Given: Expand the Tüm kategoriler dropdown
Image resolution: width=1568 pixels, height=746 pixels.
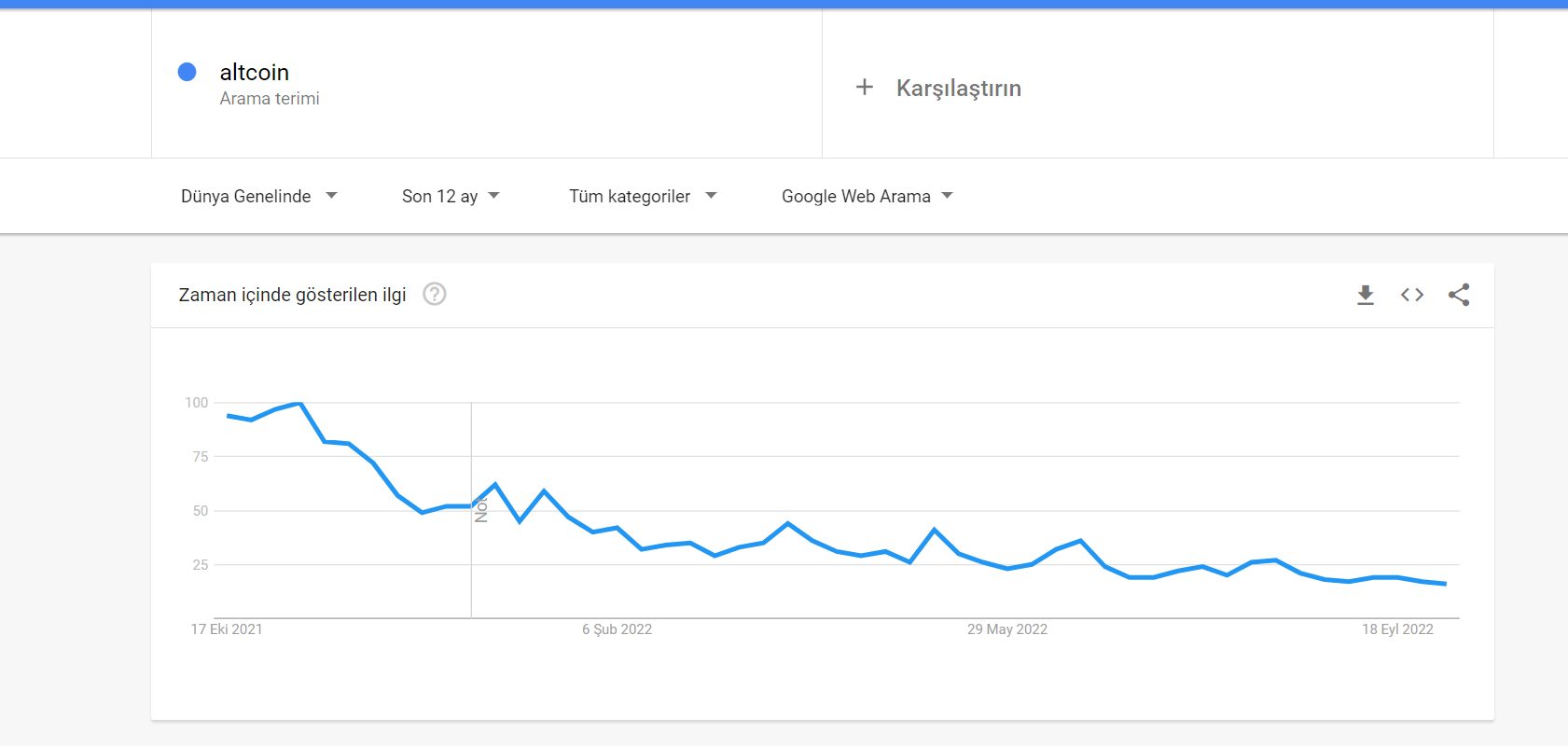Looking at the screenshot, I should 643,196.
